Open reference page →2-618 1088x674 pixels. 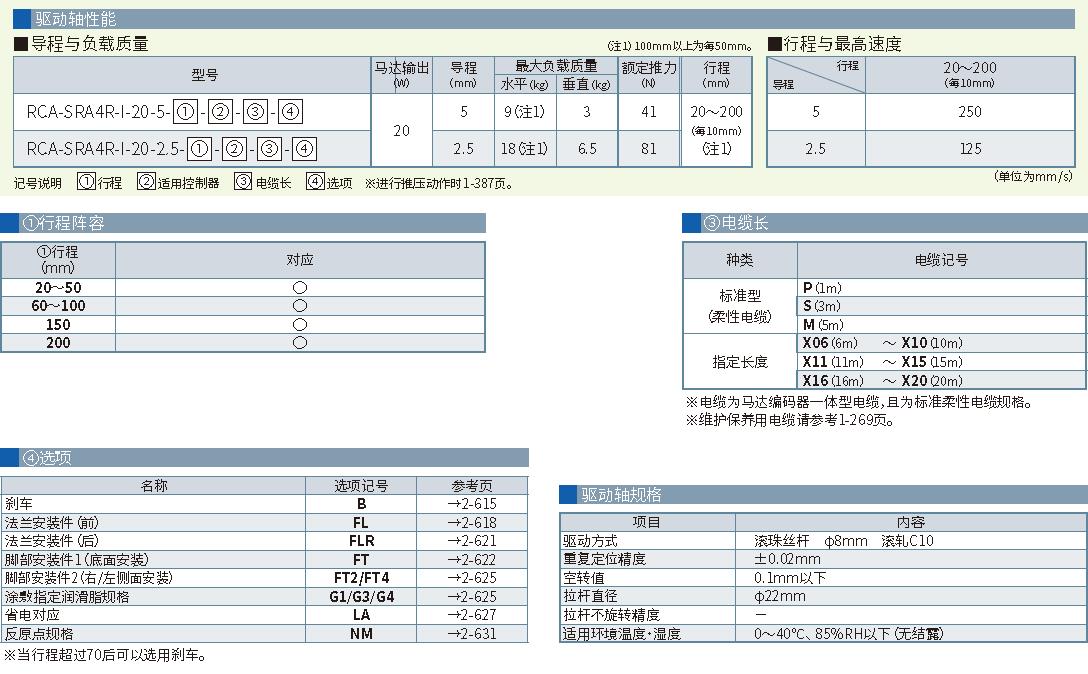coord(472,523)
